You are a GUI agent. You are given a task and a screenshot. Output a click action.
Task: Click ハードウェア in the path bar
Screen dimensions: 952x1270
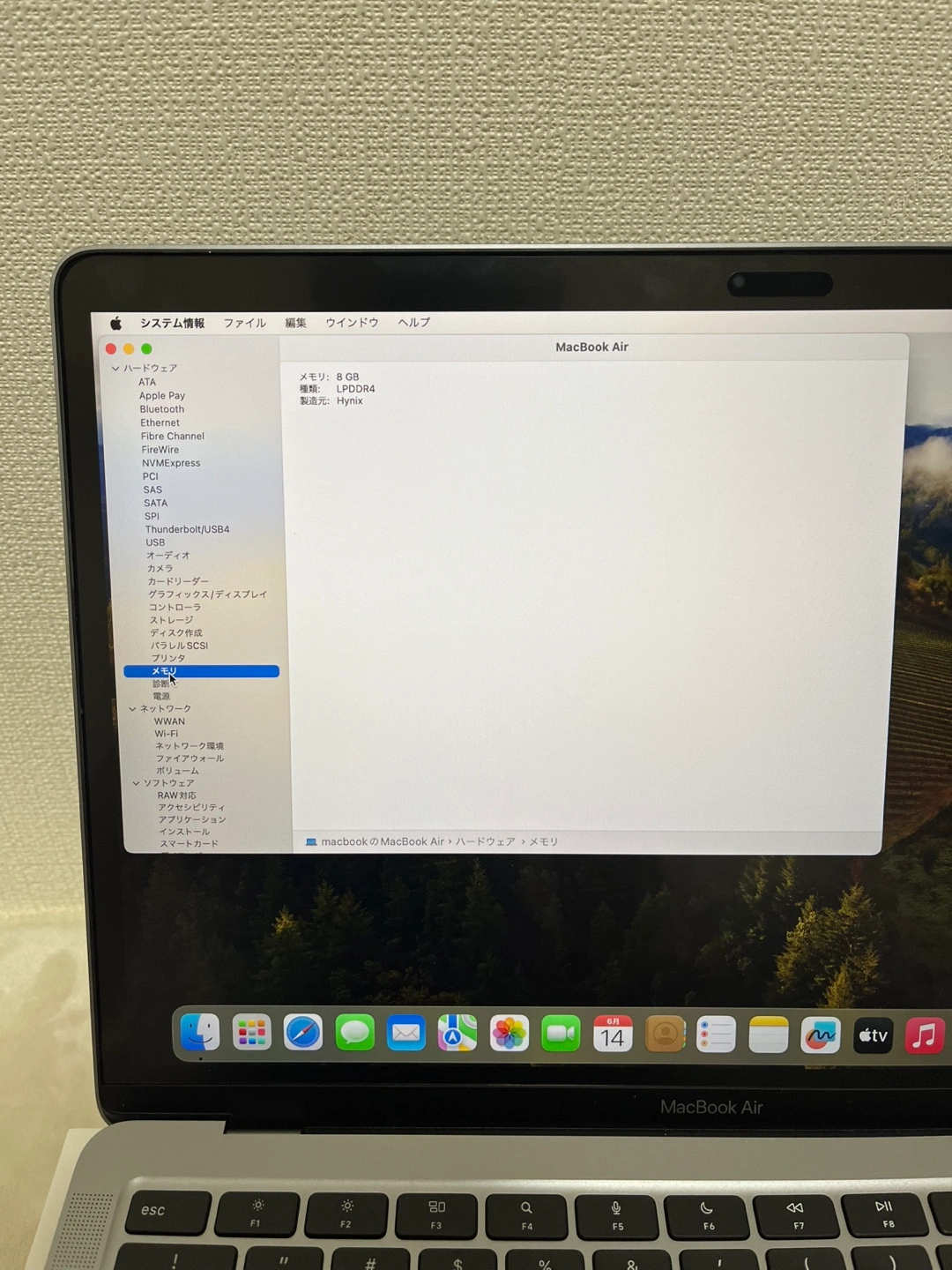486,841
